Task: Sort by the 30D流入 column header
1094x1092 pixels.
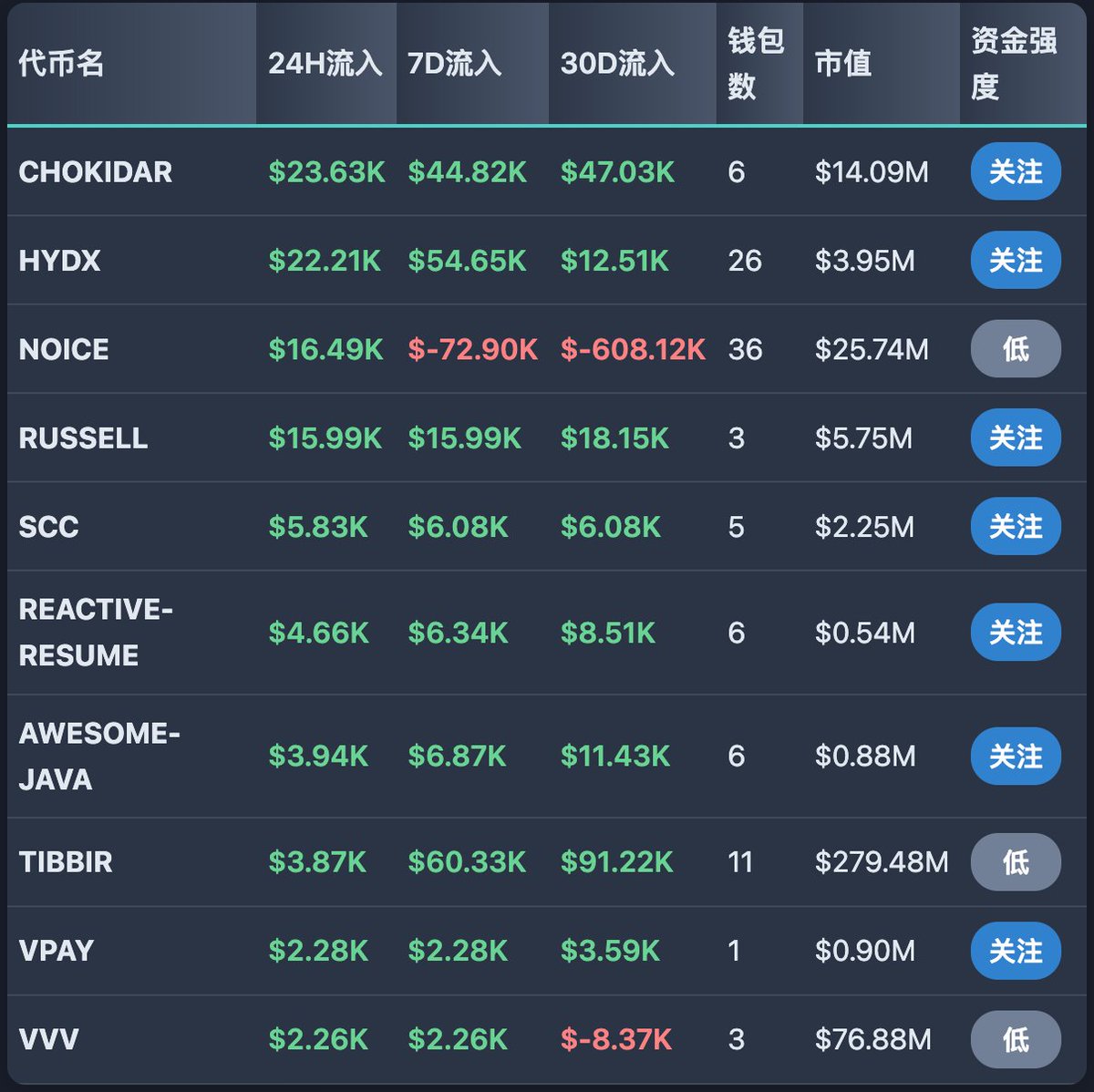Action: pos(617,64)
